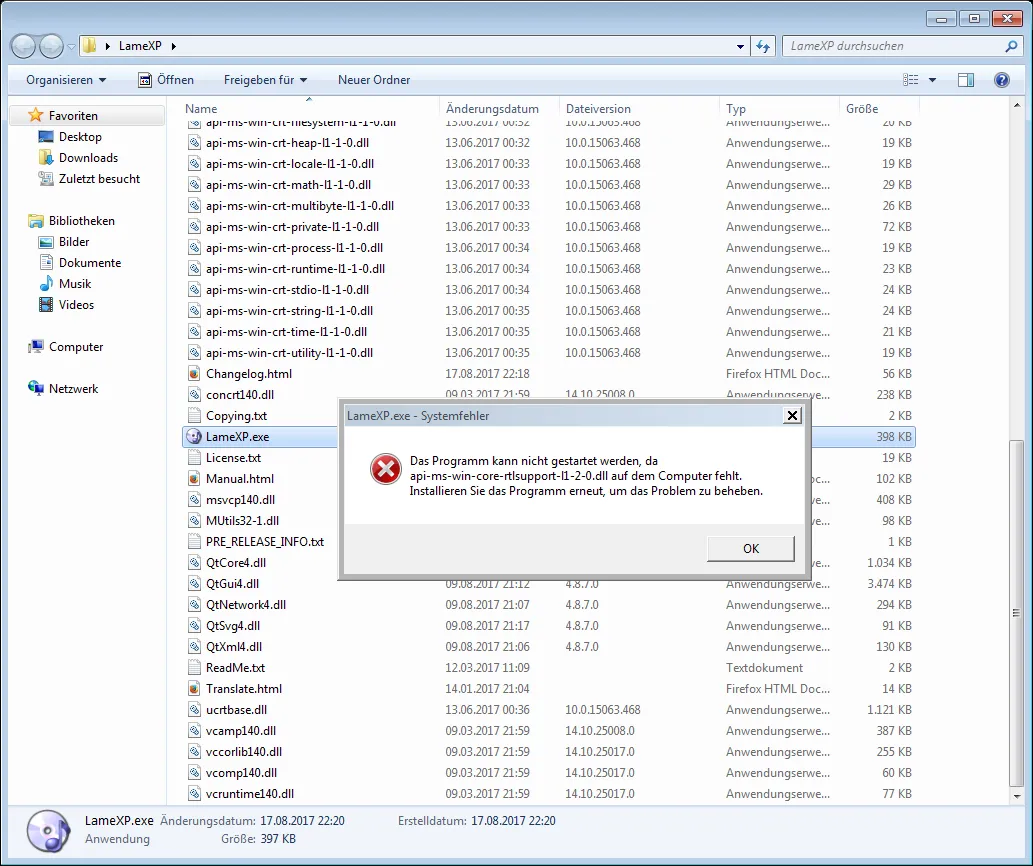
Task: Open the address bar history dropdown
Action: point(740,46)
